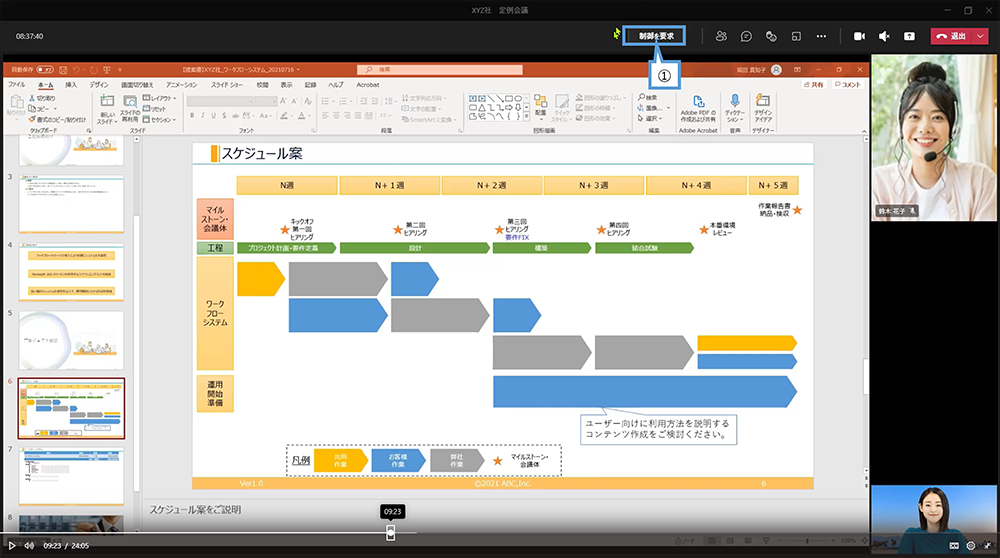Click the video volume speaker icon
Screen dimensions: 1000x558
click(x=29, y=546)
